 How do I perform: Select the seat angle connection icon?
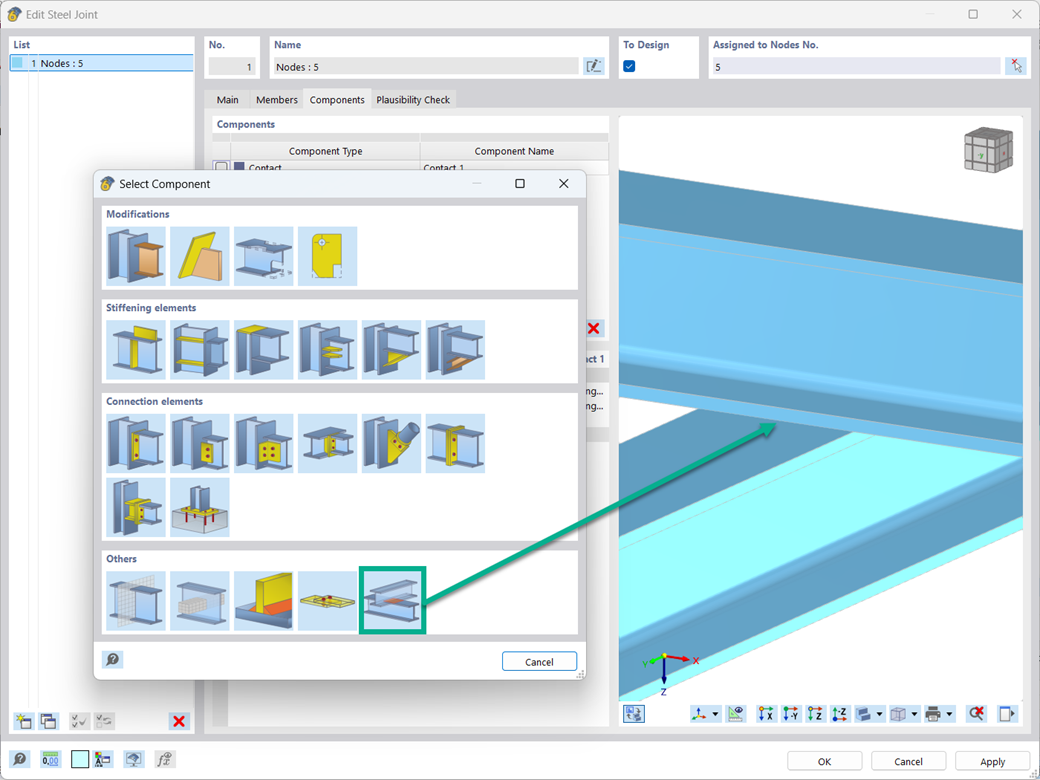(136, 507)
